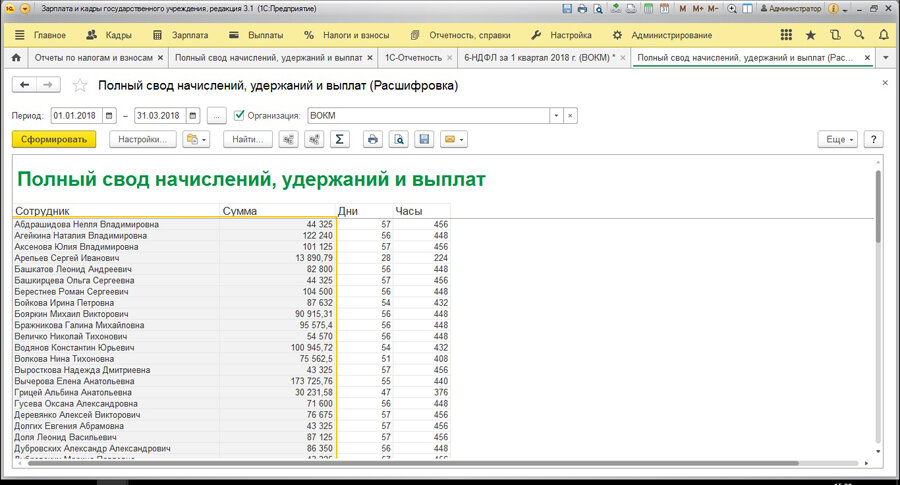The image size is (900, 485).
Task: Open the start date calendar picker
Action: (x=109, y=115)
